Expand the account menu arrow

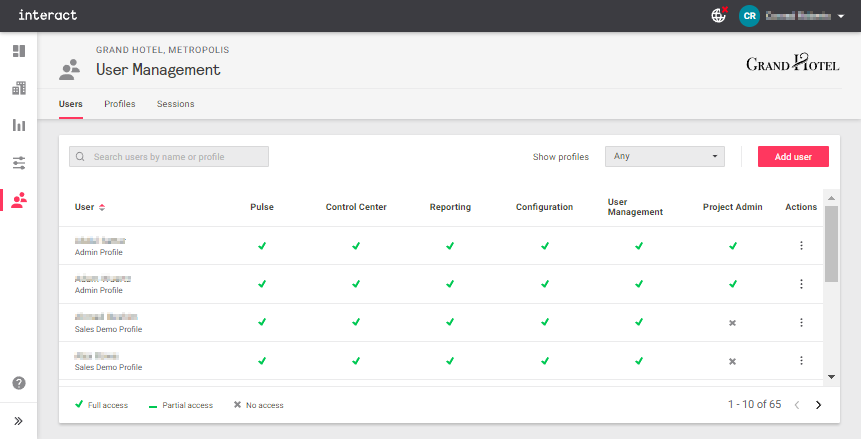coord(841,17)
